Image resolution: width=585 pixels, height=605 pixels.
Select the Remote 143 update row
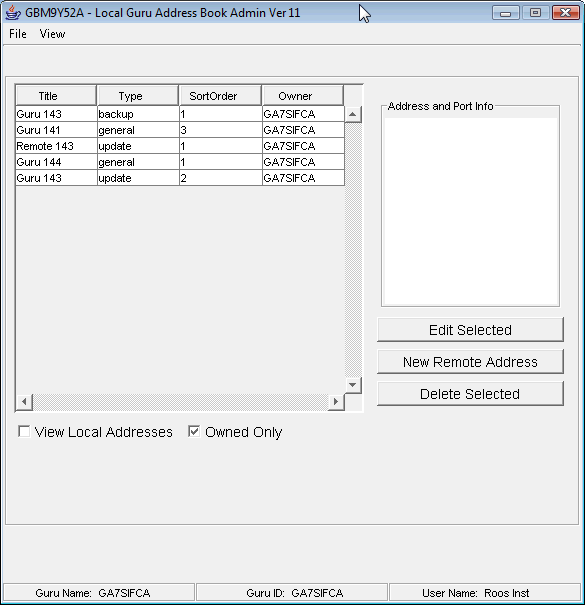point(180,146)
